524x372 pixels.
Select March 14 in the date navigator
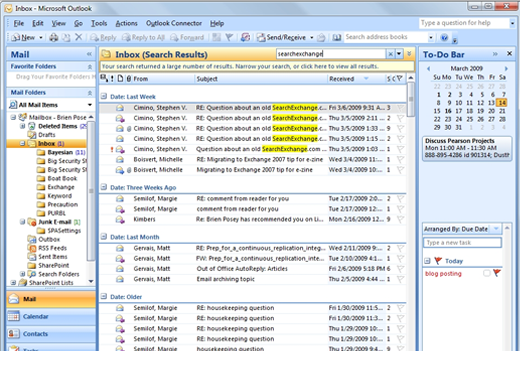pyautogui.click(x=502, y=103)
